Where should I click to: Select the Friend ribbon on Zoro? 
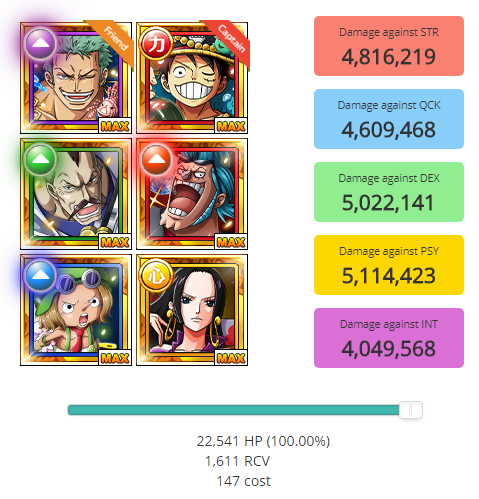pyautogui.click(x=111, y=43)
